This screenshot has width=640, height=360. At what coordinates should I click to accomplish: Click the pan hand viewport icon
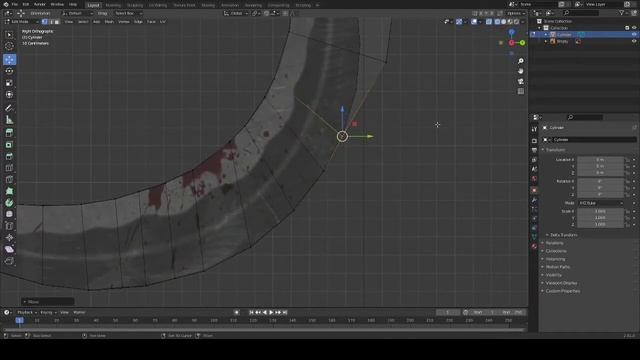tap(521, 71)
